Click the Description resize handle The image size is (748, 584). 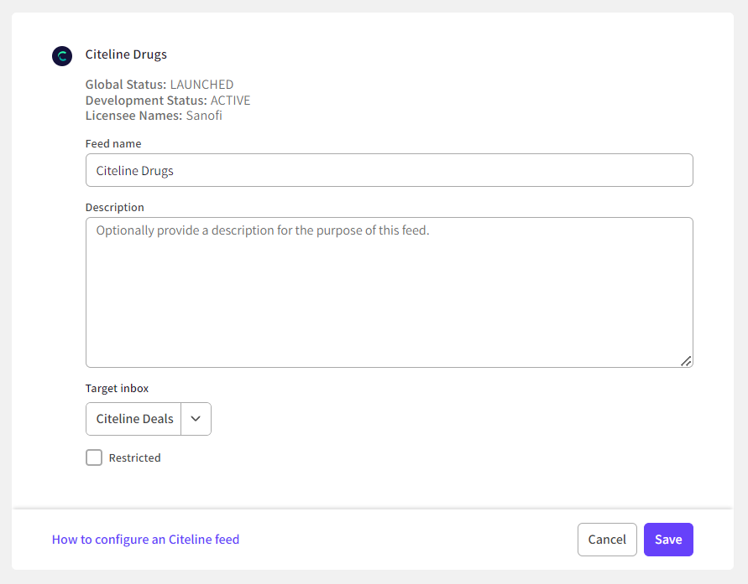pyautogui.click(x=686, y=361)
